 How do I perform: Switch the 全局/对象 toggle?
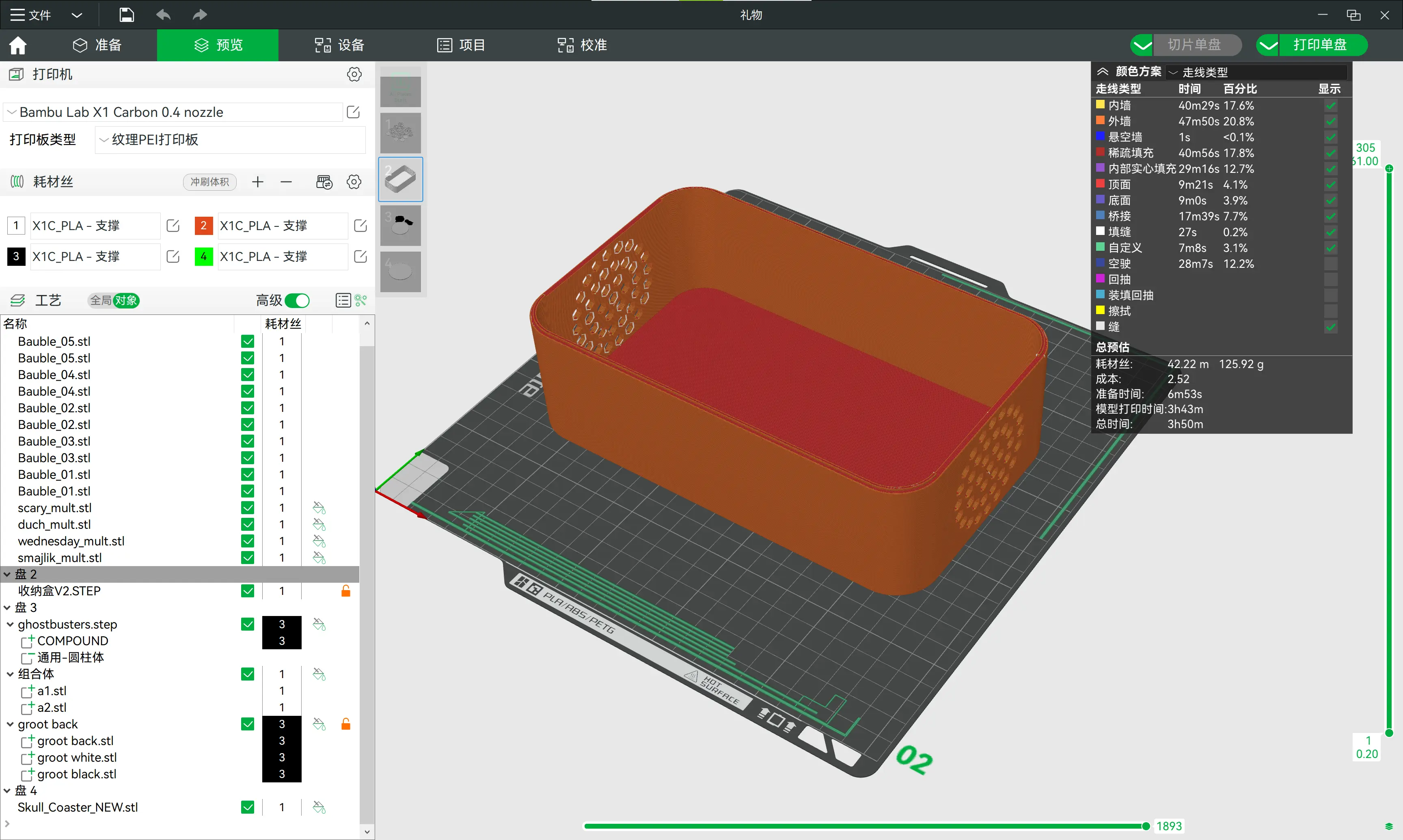tap(114, 300)
